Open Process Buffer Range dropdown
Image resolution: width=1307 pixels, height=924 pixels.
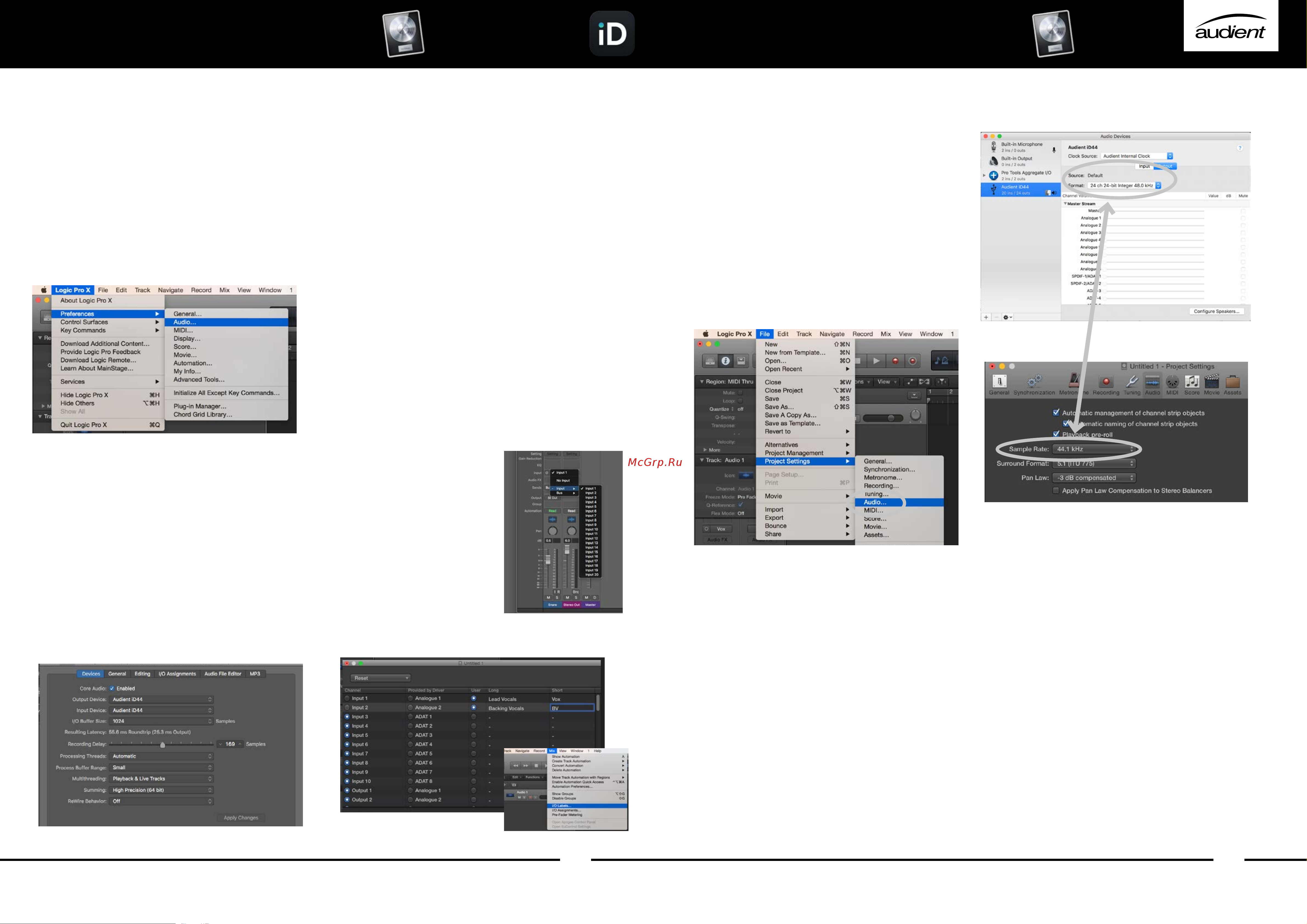pyautogui.click(x=162, y=768)
